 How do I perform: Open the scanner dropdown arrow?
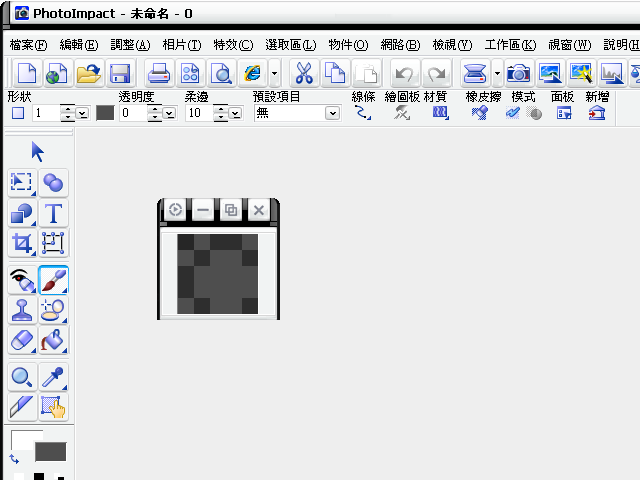pyautogui.click(x=497, y=73)
